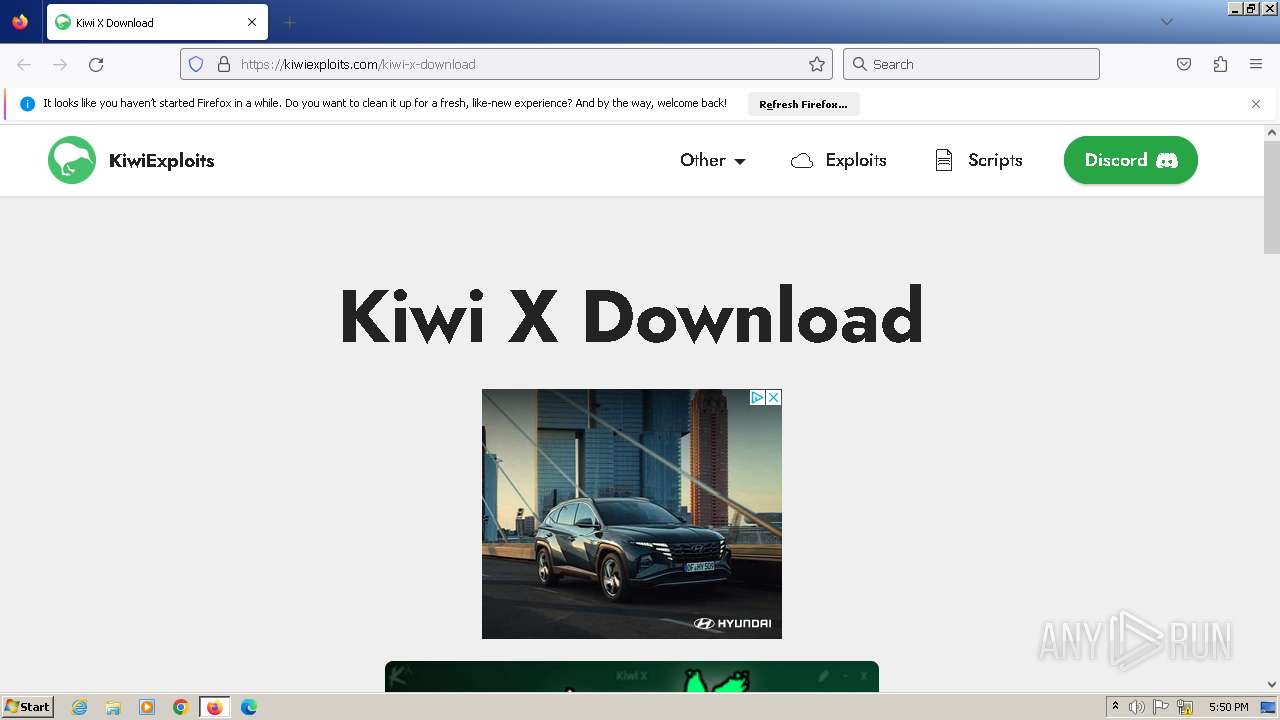The image size is (1280, 720).
Task: Close the Hyundai ad with X icon
Action: pyautogui.click(x=773, y=397)
